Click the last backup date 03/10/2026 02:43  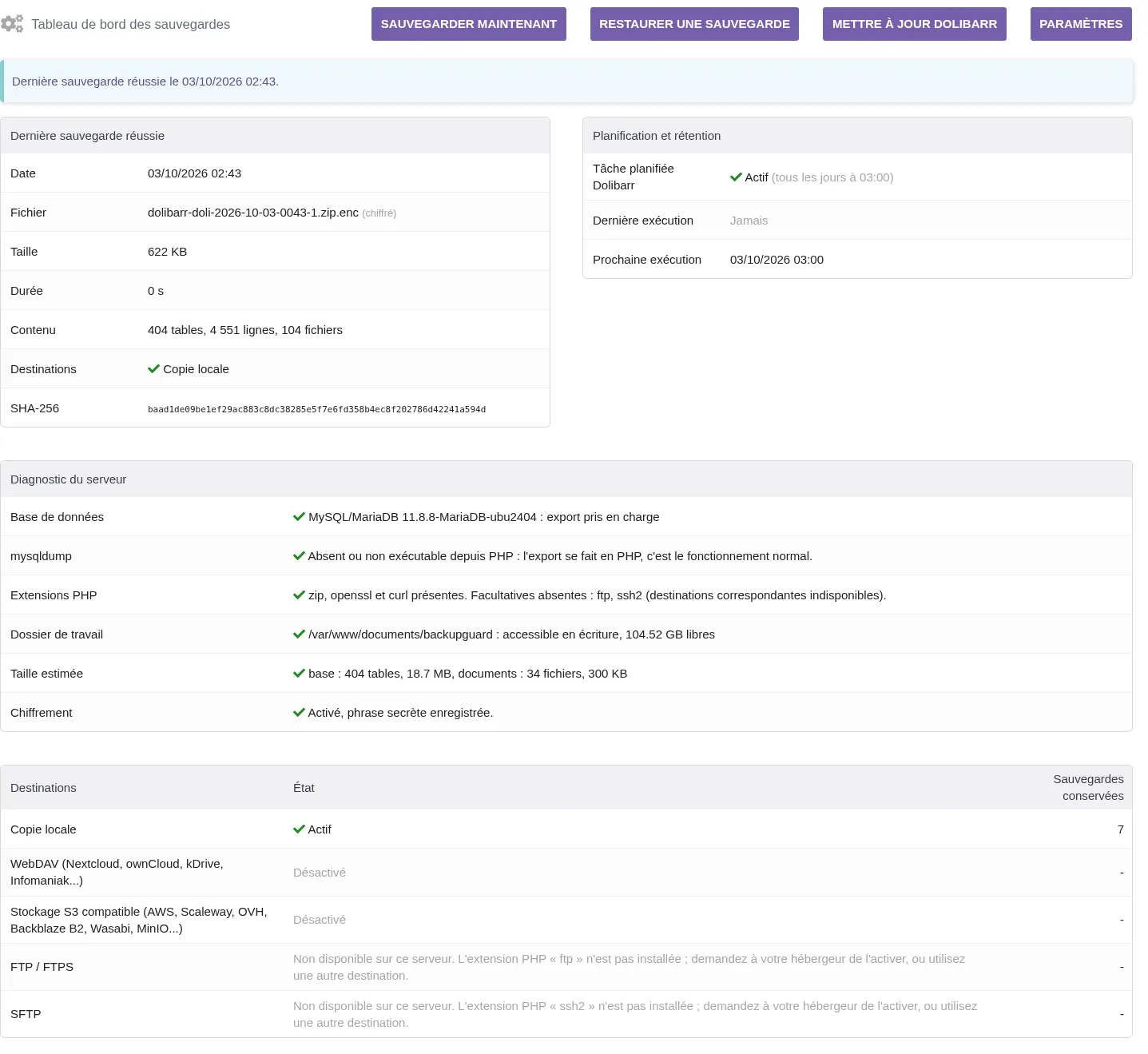coord(194,173)
